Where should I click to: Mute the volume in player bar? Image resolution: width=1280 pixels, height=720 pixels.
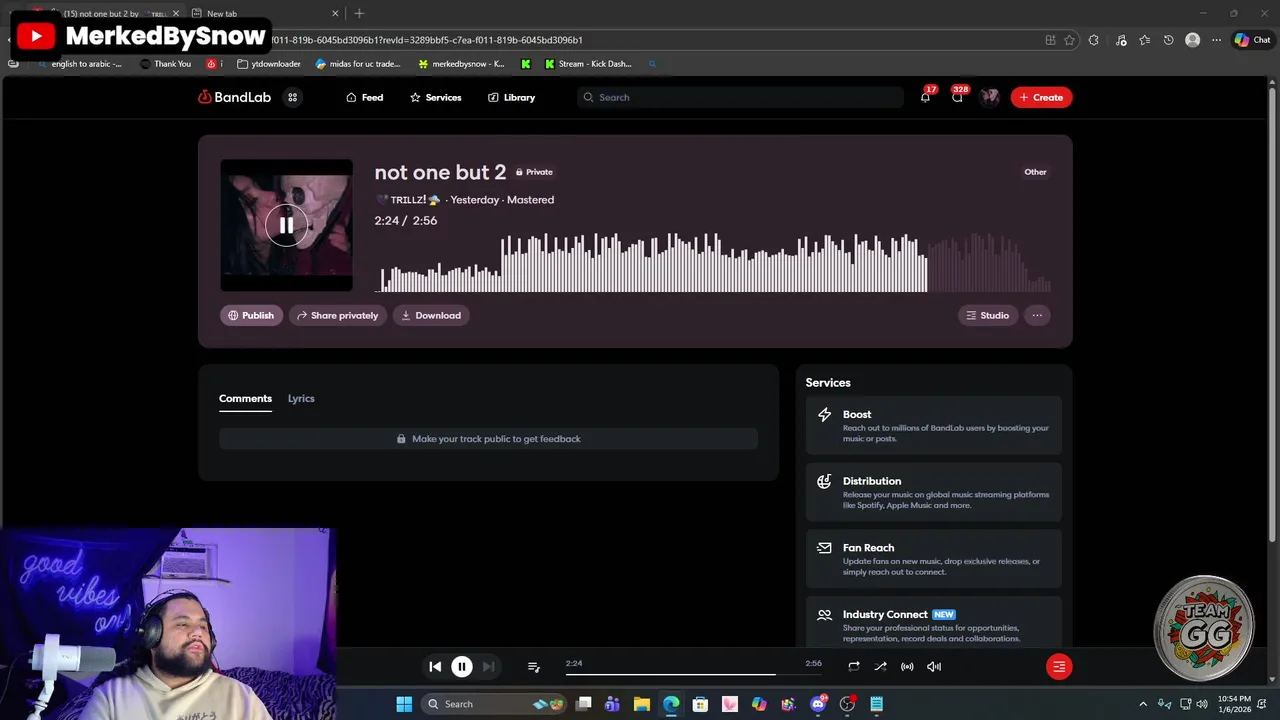(x=934, y=666)
